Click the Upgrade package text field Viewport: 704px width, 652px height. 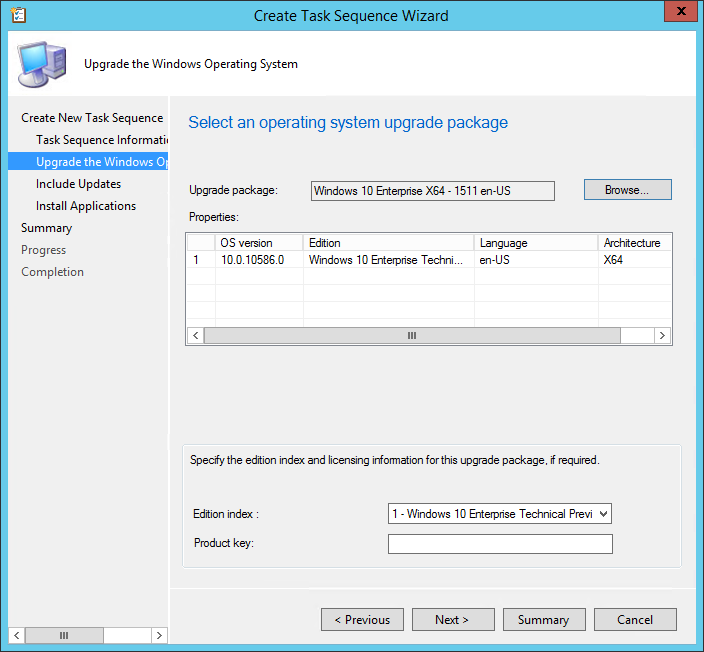433,191
